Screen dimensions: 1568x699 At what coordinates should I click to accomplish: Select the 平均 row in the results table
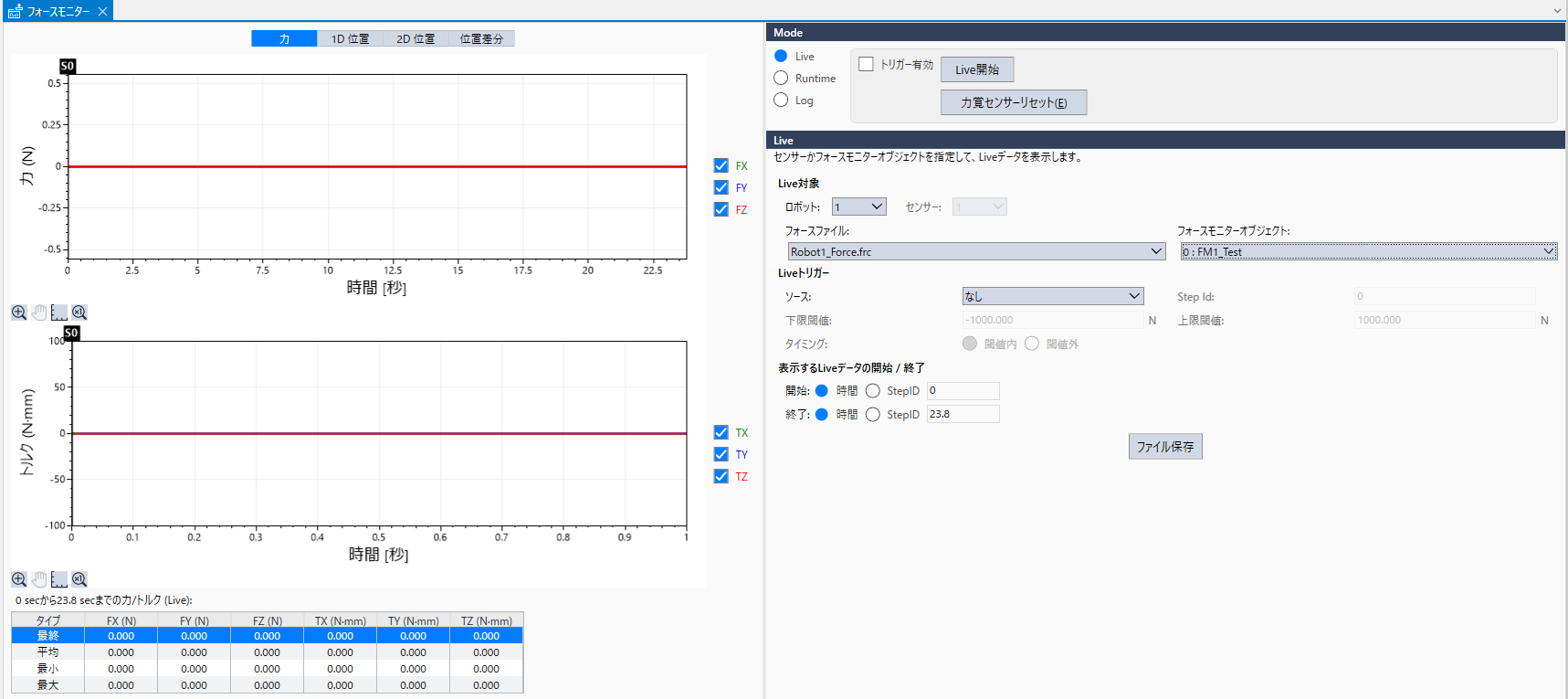[267, 652]
